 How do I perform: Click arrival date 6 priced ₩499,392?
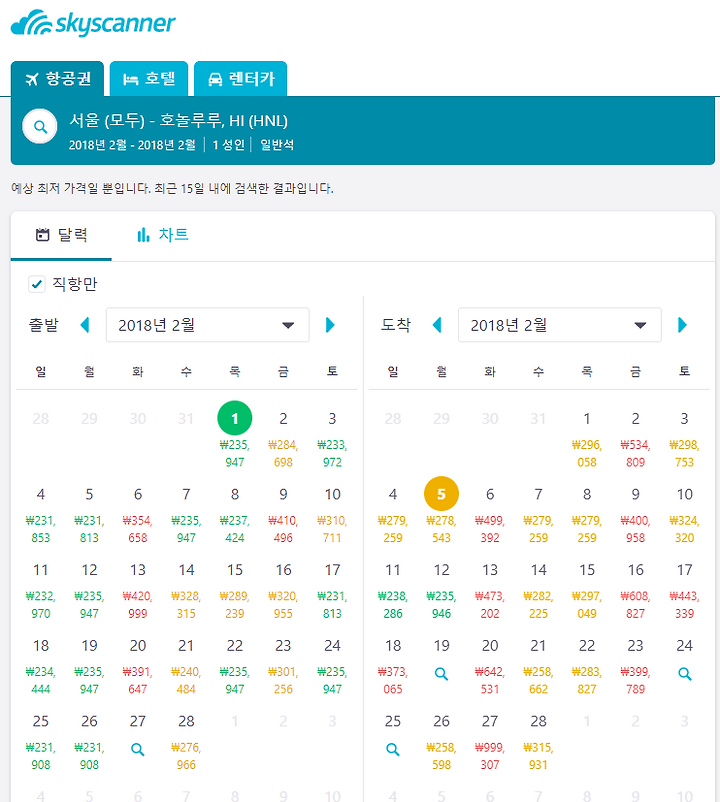pos(490,516)
